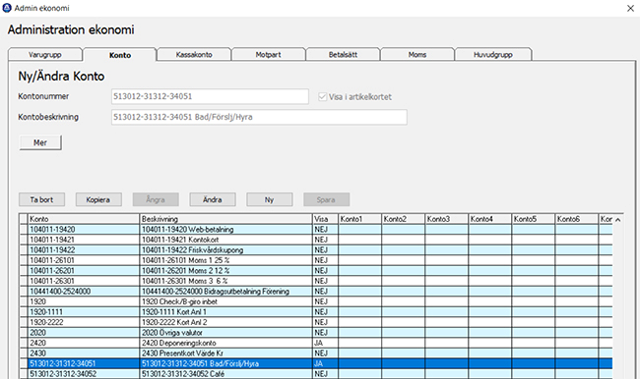This screenshot has width=640, height=379.
Task: Click the 513012-31312-34052 Café description
Action: point(226,374)
